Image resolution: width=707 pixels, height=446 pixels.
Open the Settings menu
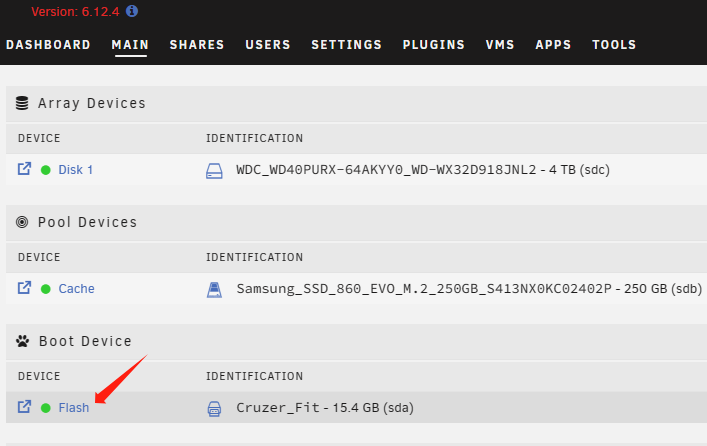[x=346, y=45]
